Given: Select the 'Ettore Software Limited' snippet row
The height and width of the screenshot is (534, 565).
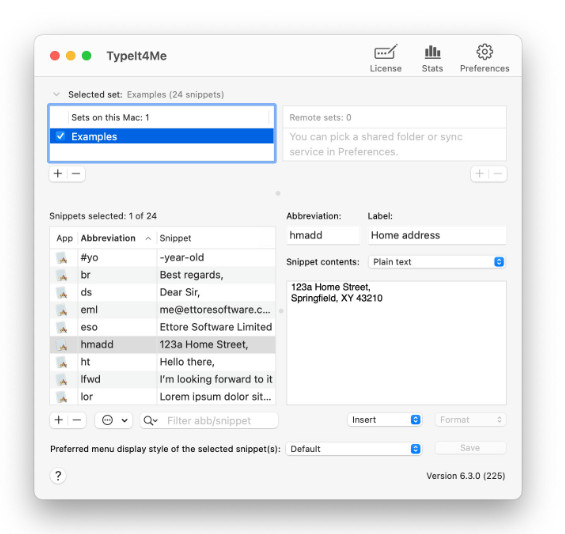Looking at the screenshot, I should pyautogui.click(x=163, y=327).
